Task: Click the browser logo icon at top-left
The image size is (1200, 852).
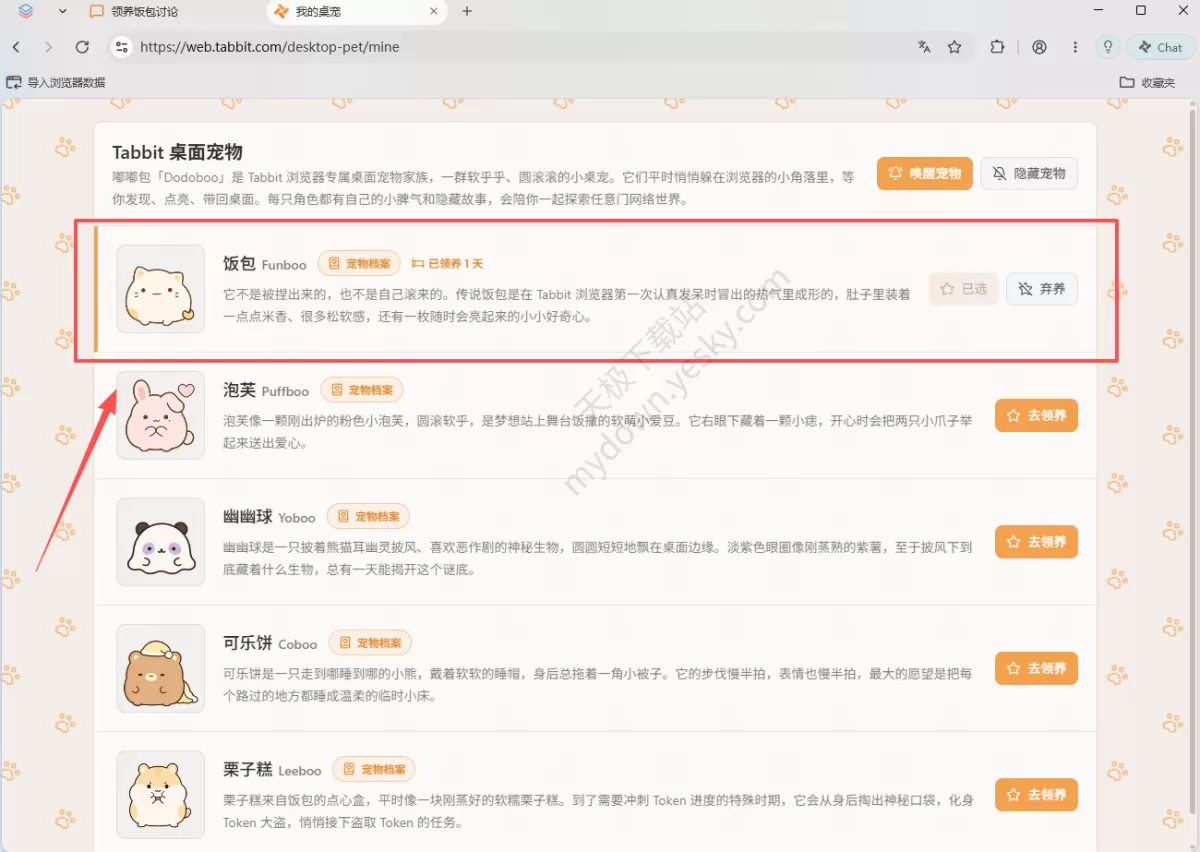Action: point(26,11)
